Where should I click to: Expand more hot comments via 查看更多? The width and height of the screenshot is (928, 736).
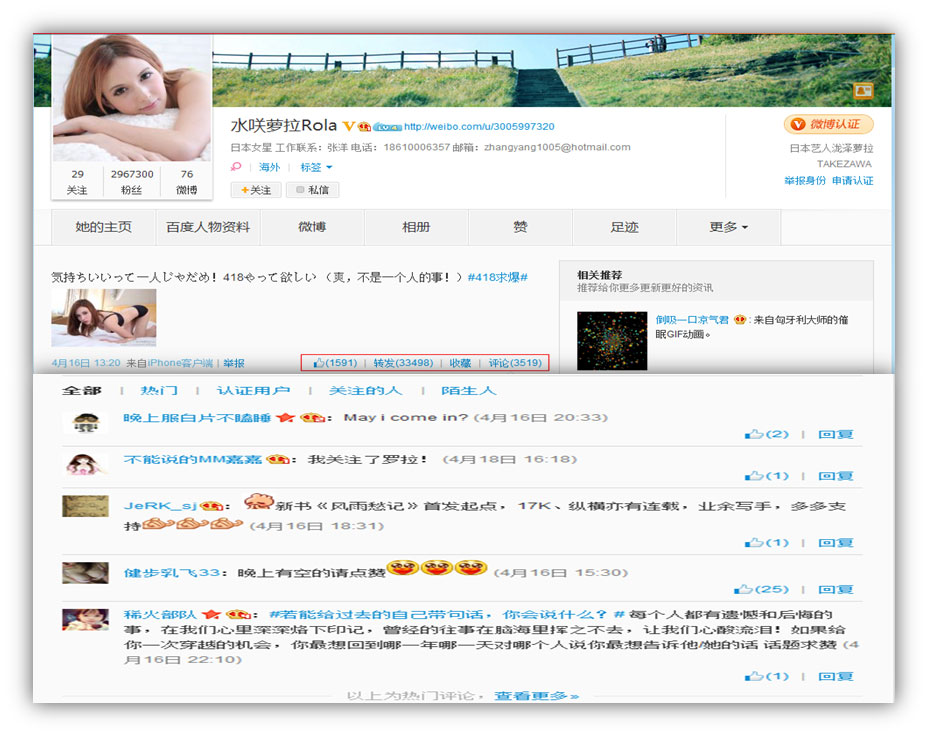point(536,695)
